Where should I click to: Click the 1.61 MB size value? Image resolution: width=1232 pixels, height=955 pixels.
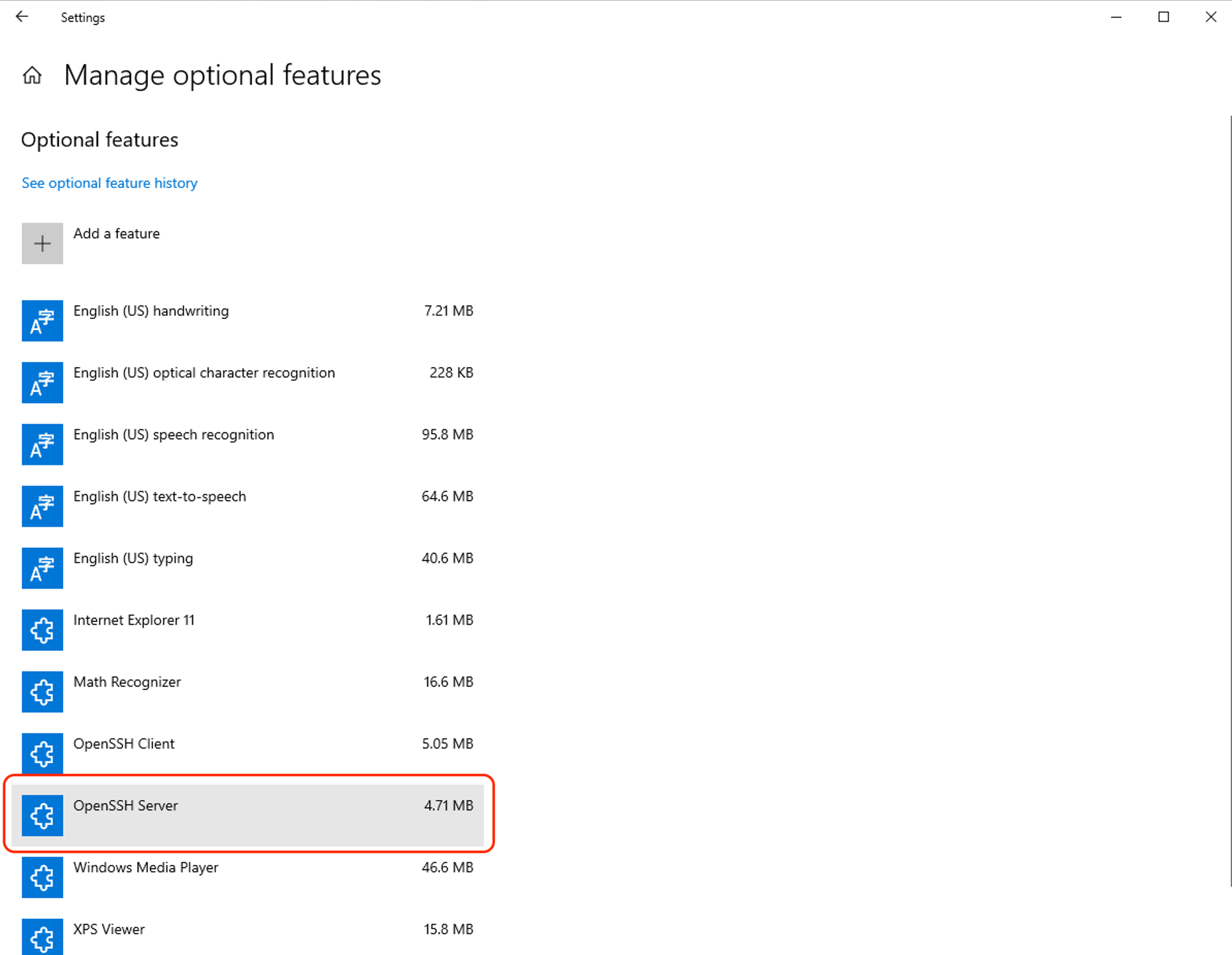tap(449, 620)
